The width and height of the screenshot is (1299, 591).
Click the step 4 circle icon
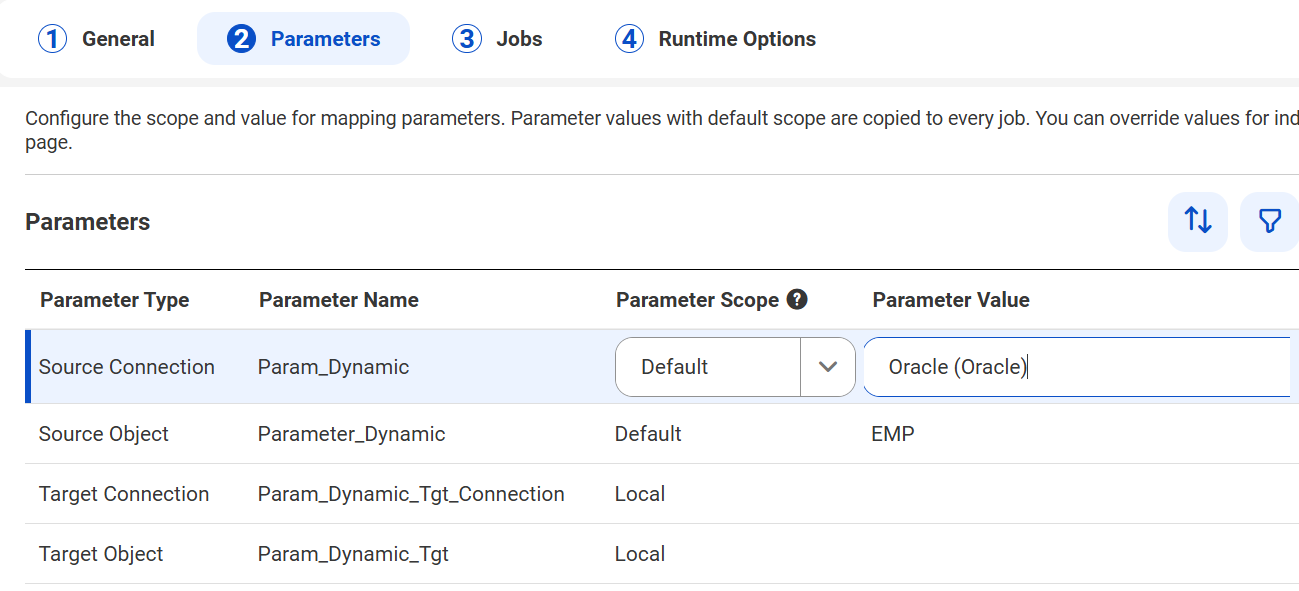pyautogui.click(x=629, y=39)
